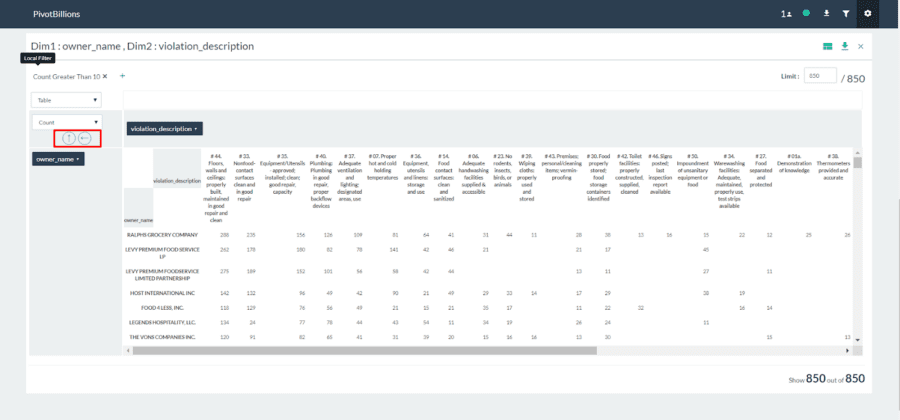Click the # 27. Food separated header

(761, 170)
